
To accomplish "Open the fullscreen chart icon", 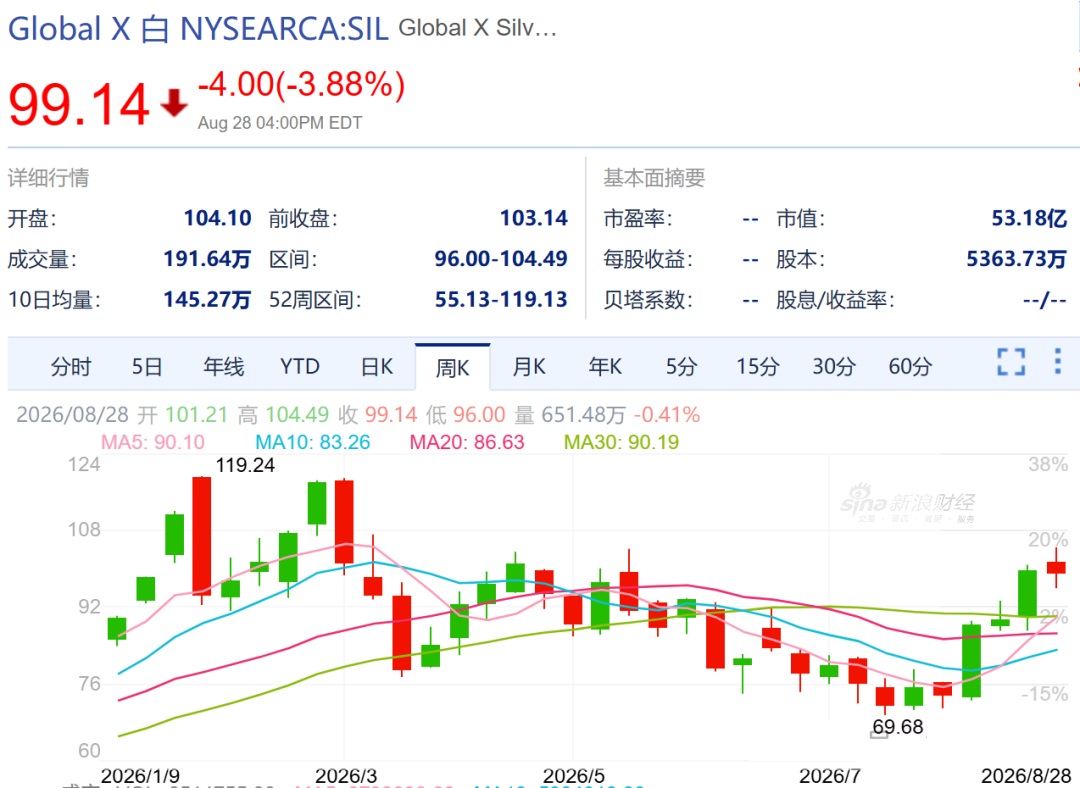I will (x=1011, y=362).
